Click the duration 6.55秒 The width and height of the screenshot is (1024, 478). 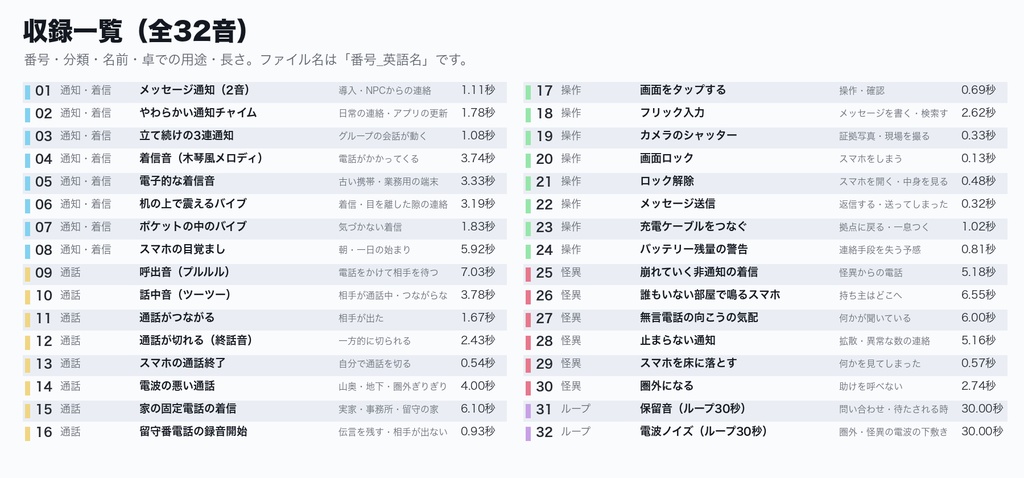point(978,295)
